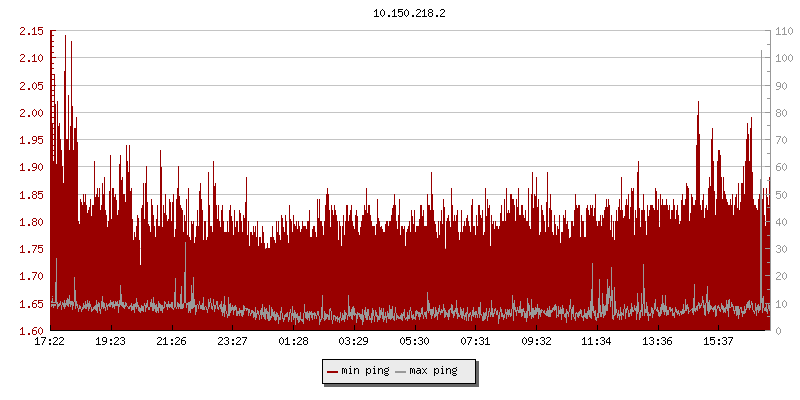Select the max ping legend entry
The width and height of the screenshot is (800, 400).
433,371
